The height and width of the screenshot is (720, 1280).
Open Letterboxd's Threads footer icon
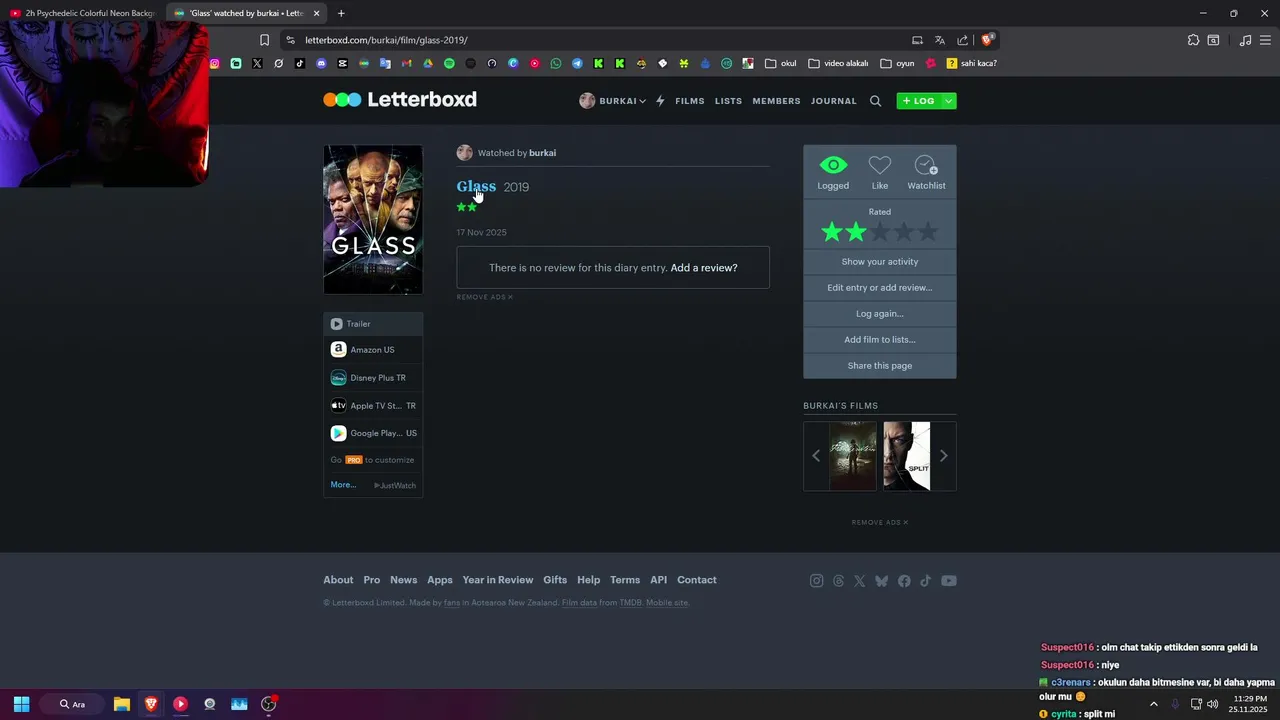click(x=838, y=581)
